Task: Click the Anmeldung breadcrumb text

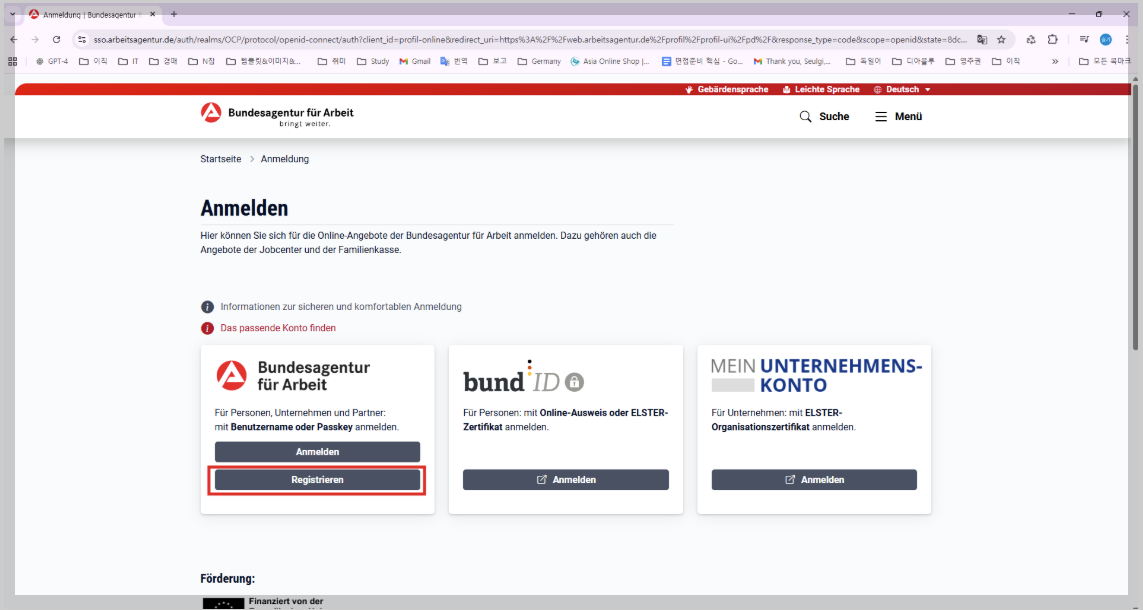Action: 285,159
